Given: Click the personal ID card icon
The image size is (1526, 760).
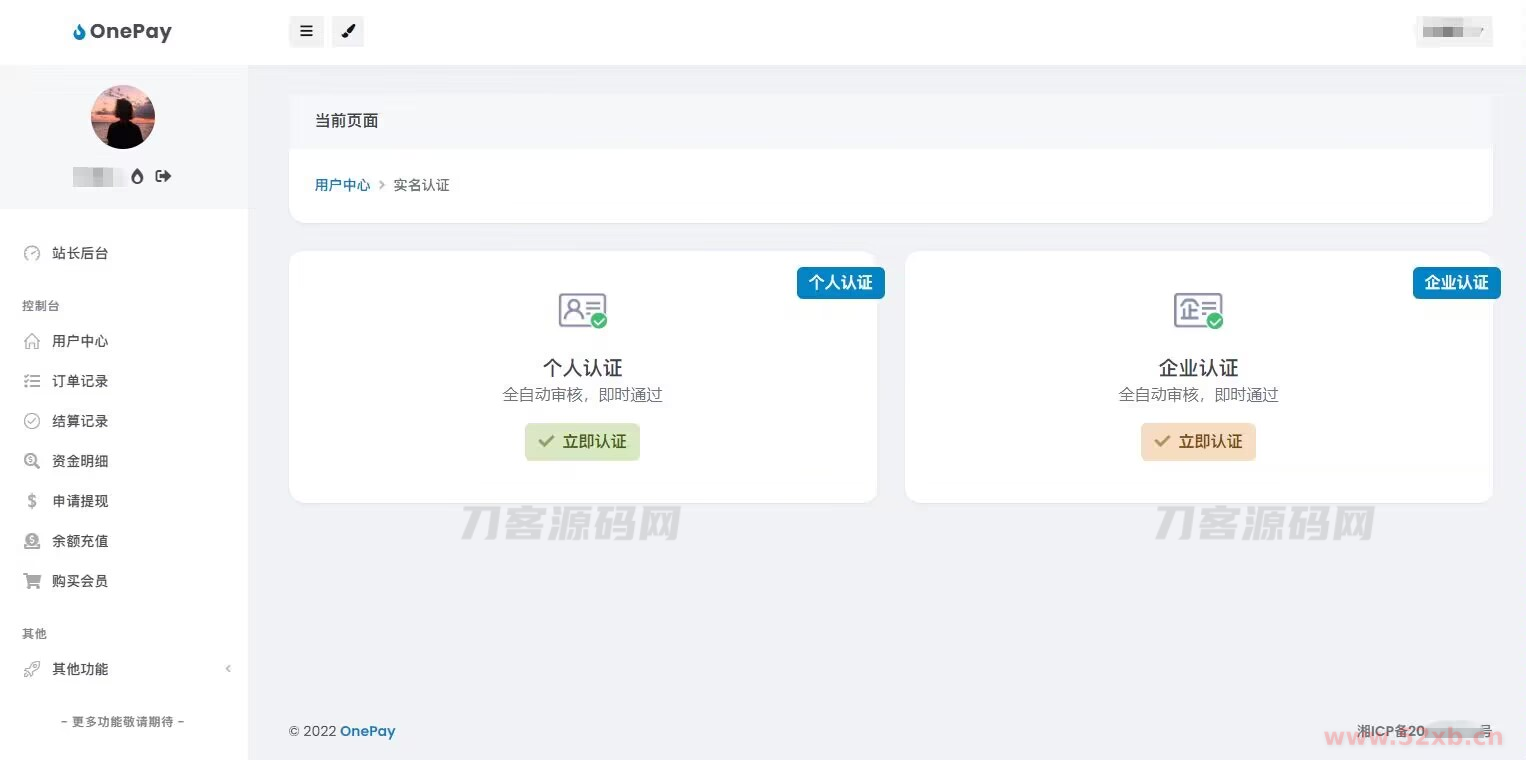Looking at the screenshot, I should point(582,310).
